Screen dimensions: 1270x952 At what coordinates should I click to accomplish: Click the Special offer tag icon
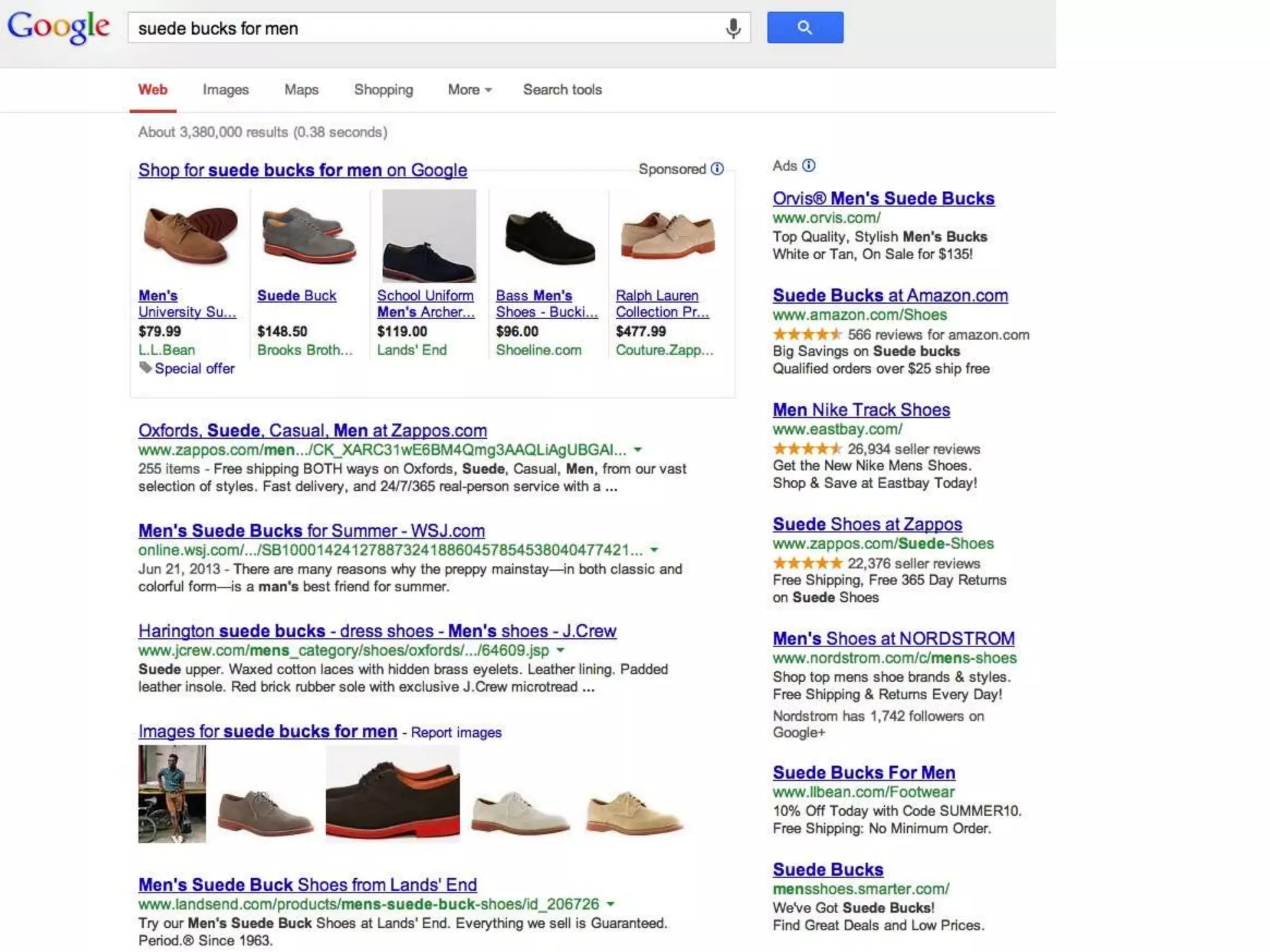tap(146, 368)
